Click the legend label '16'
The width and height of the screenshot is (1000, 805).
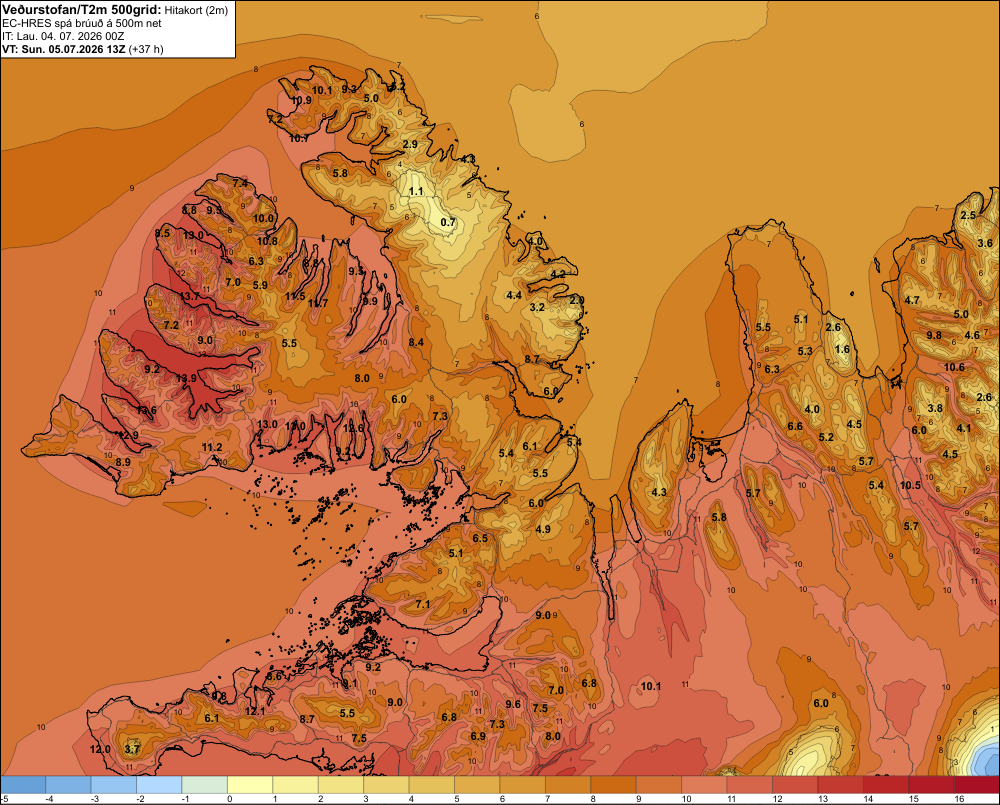tap(959, 799)
